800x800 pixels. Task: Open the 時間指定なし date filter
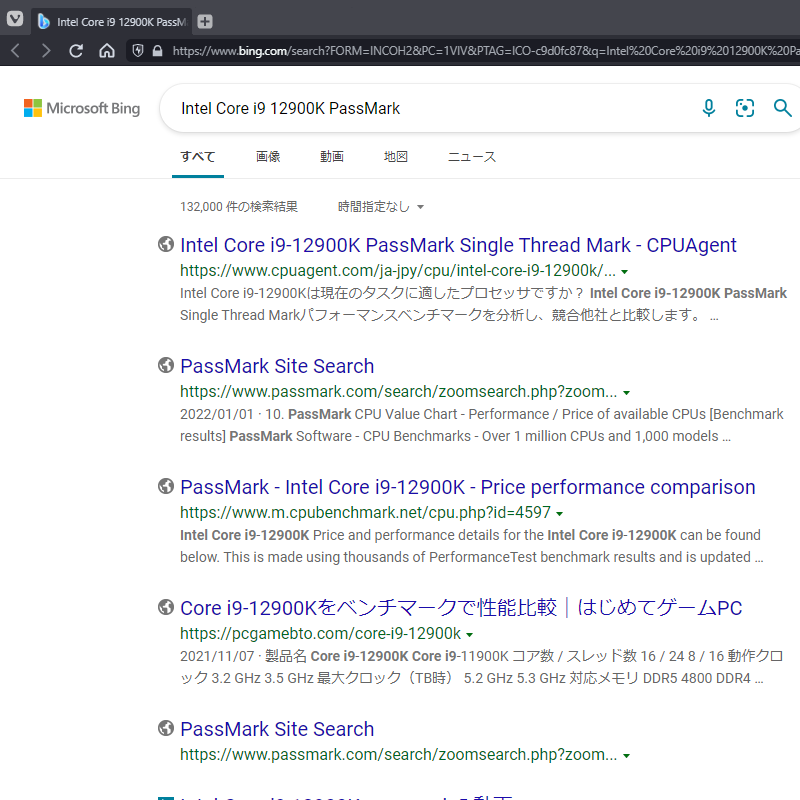[381, 207]
